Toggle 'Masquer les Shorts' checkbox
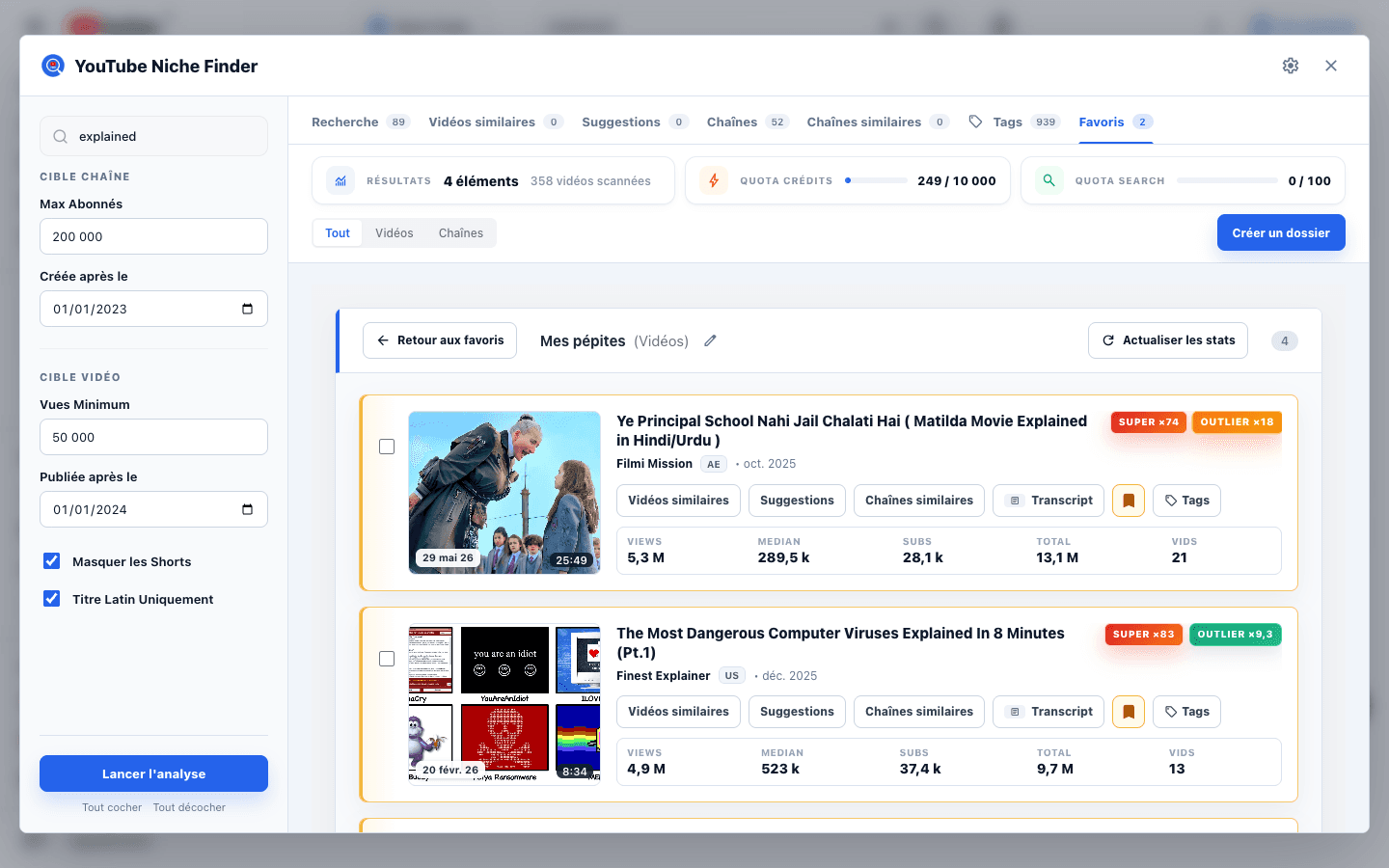 coord(52,561)
